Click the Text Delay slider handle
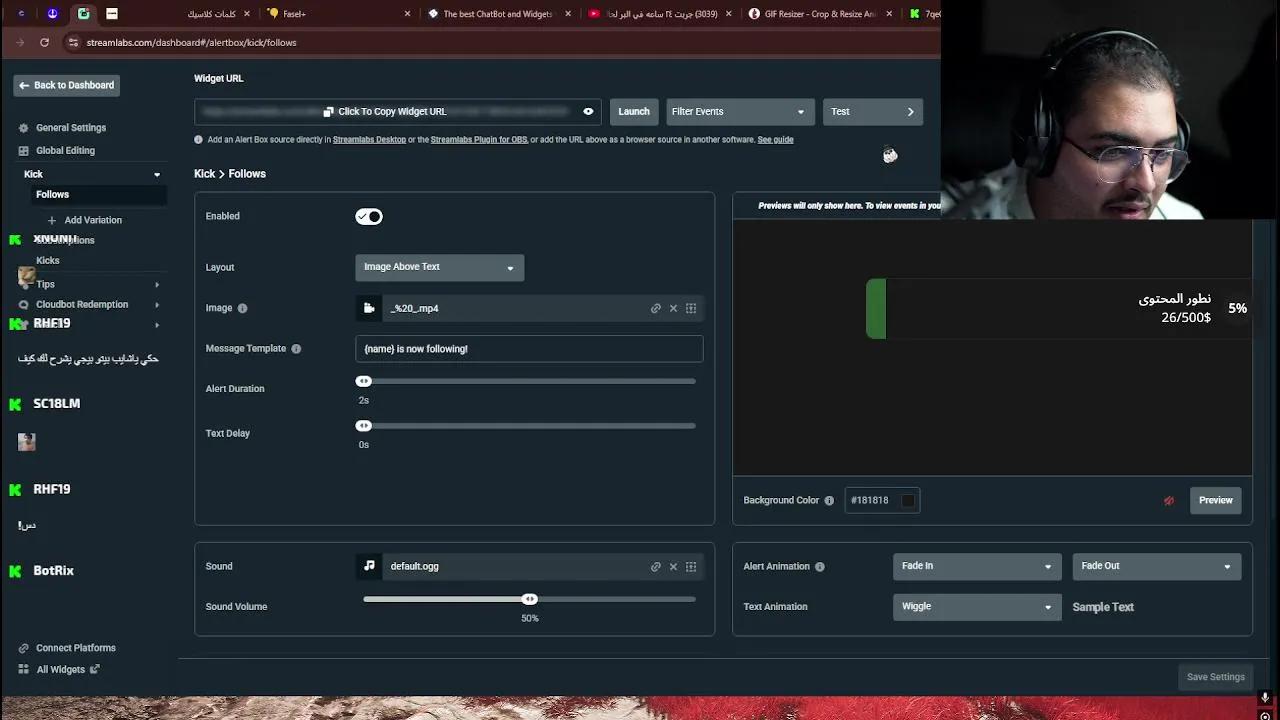The width and height of the screenshot is (1280, 720). tap(364, 426)
